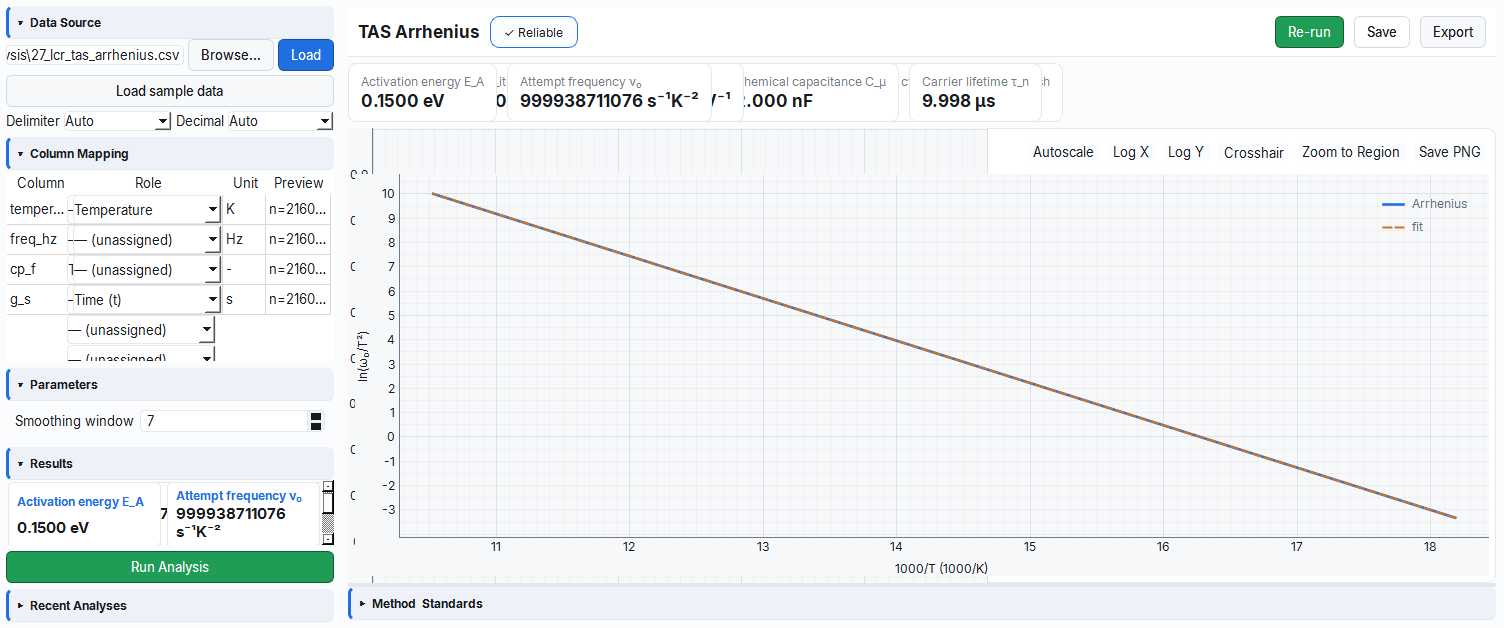
Task: Click the Activation energy 0.1500 eV header card
Action: (423, 93)
